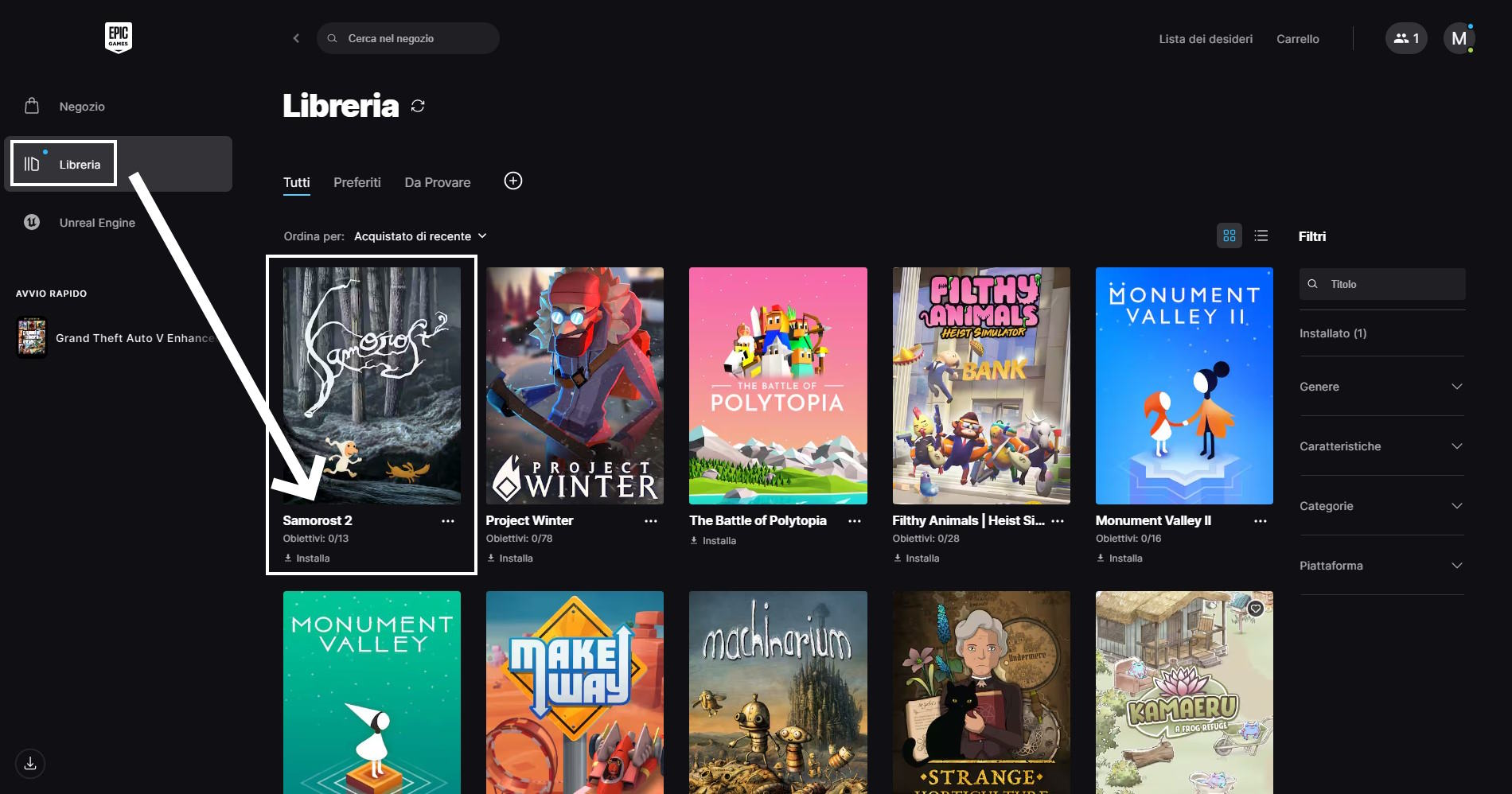The height and width of the screenshot is (794, 1512).
Task: Open The Battle of Polytopia cover
Action: tap(778, 386)
